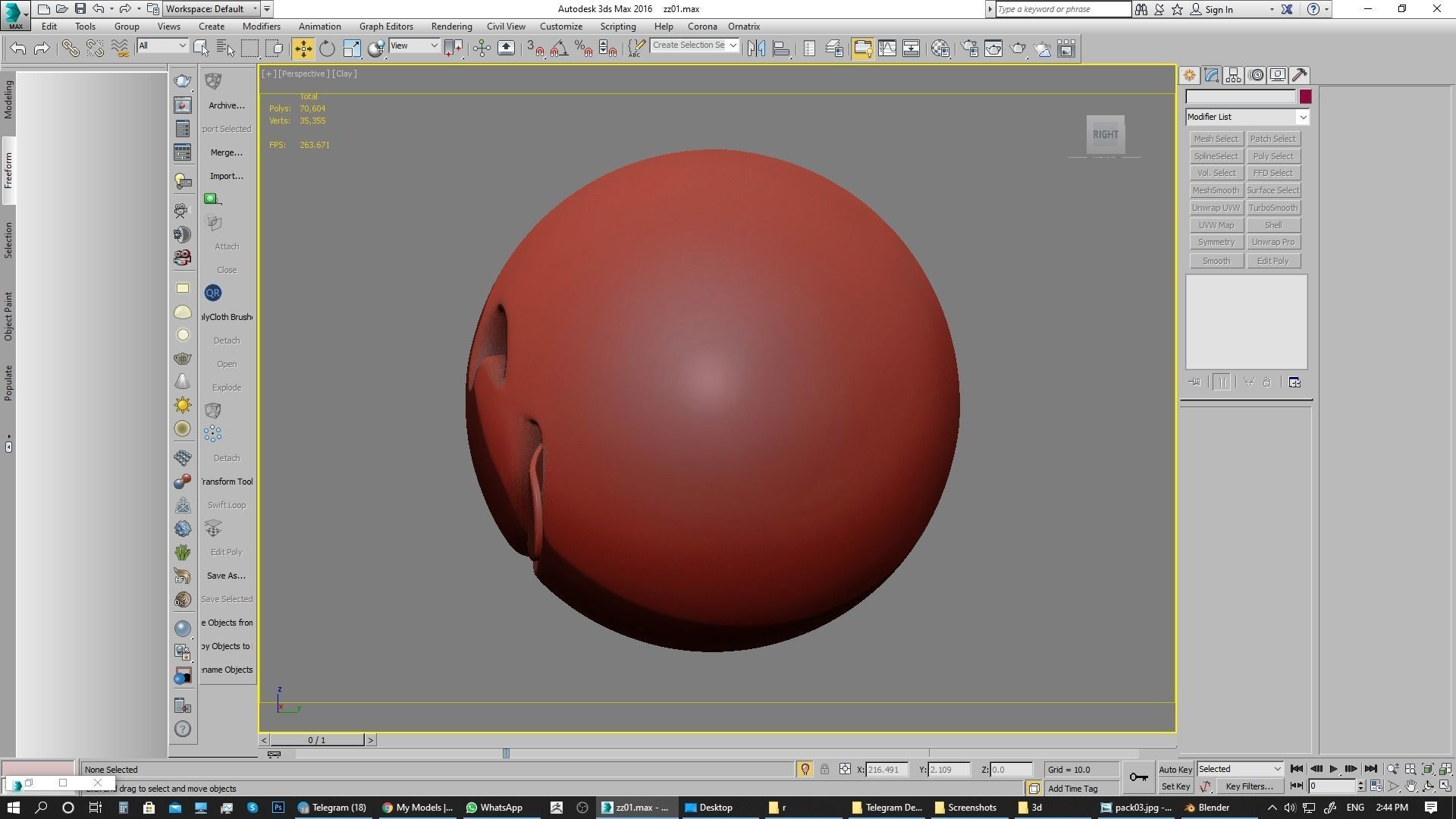Toggle Absolute Mode Transform Type-In icon
Viewport: 1456px width, 819px height.
point(845,769)
